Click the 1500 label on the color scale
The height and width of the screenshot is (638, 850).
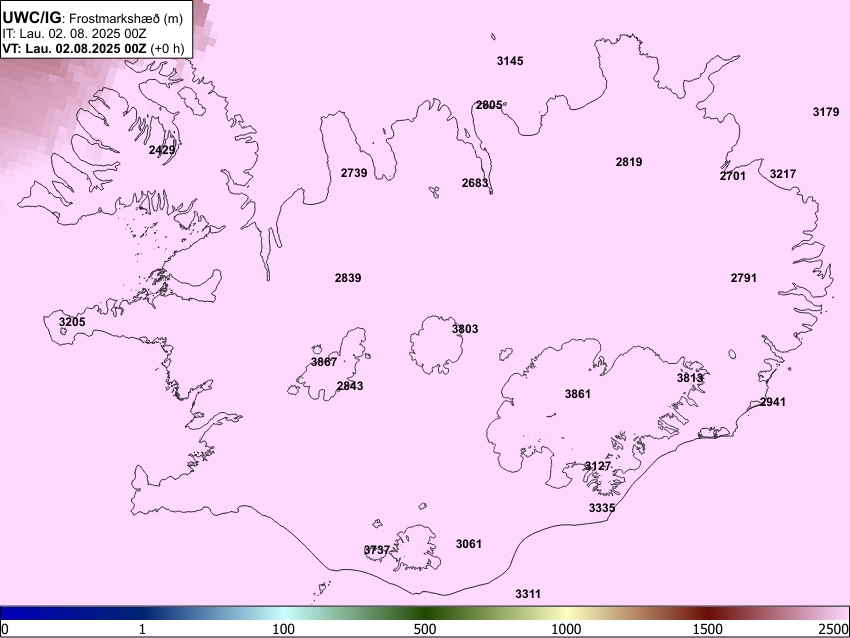(708, 629)
